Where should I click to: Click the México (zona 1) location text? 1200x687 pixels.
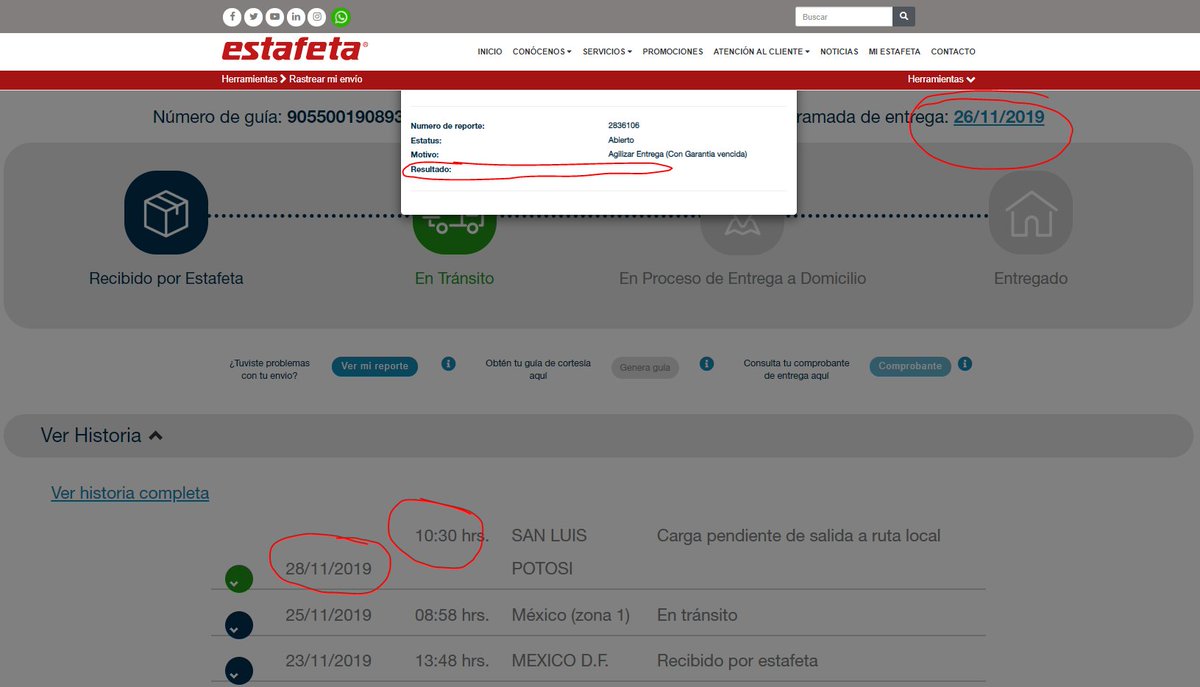[x=571, y=615]
